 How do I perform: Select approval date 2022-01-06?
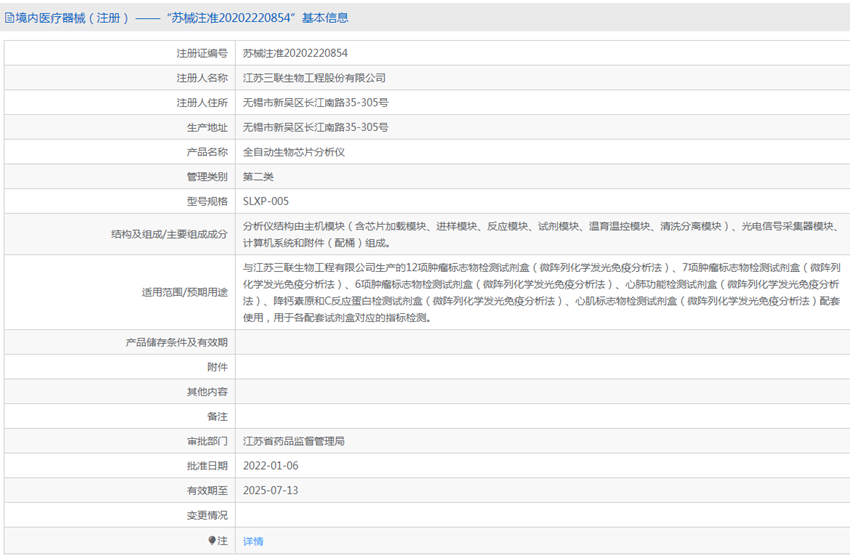pos(271,466)
